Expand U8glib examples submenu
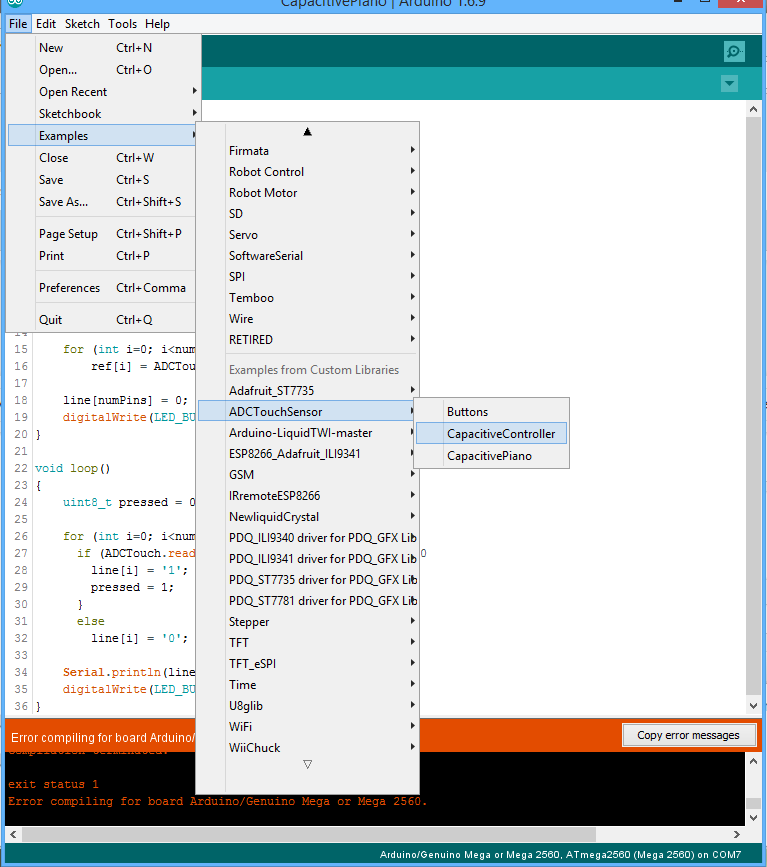The image size is (767, 867). (x=308, y=706)
